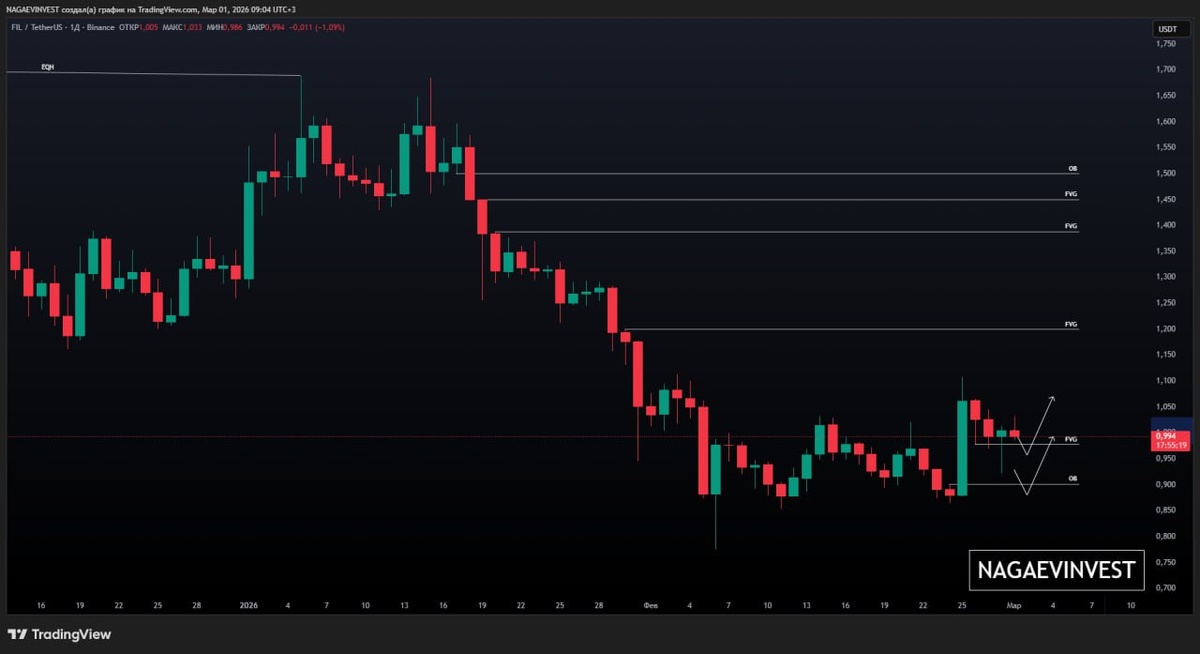The height and width of the screenshot is (654, 1200).
Task: Click the 0,850 price axis label
Action: coord(1166,510)
